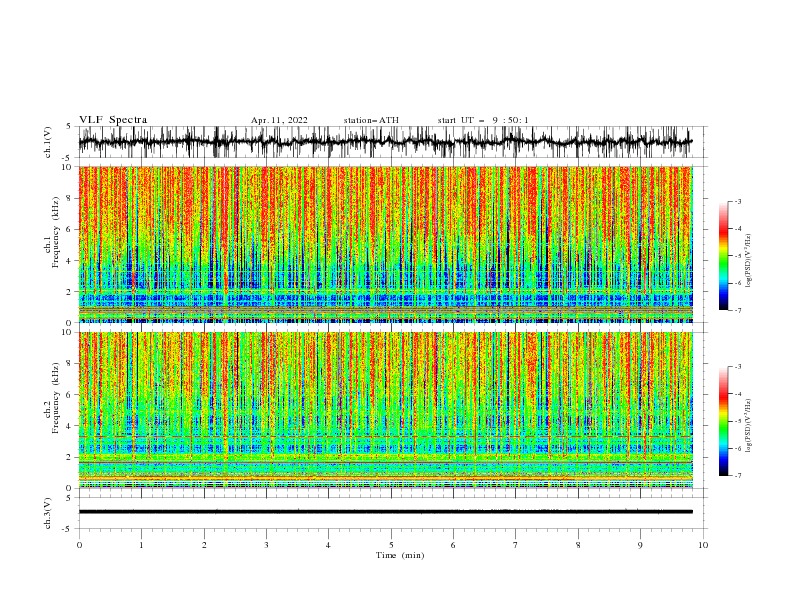Click inside the ch.2 spectrogram panel
The width and height of the screenshot is (792, 612).
(x=386, y=410)
